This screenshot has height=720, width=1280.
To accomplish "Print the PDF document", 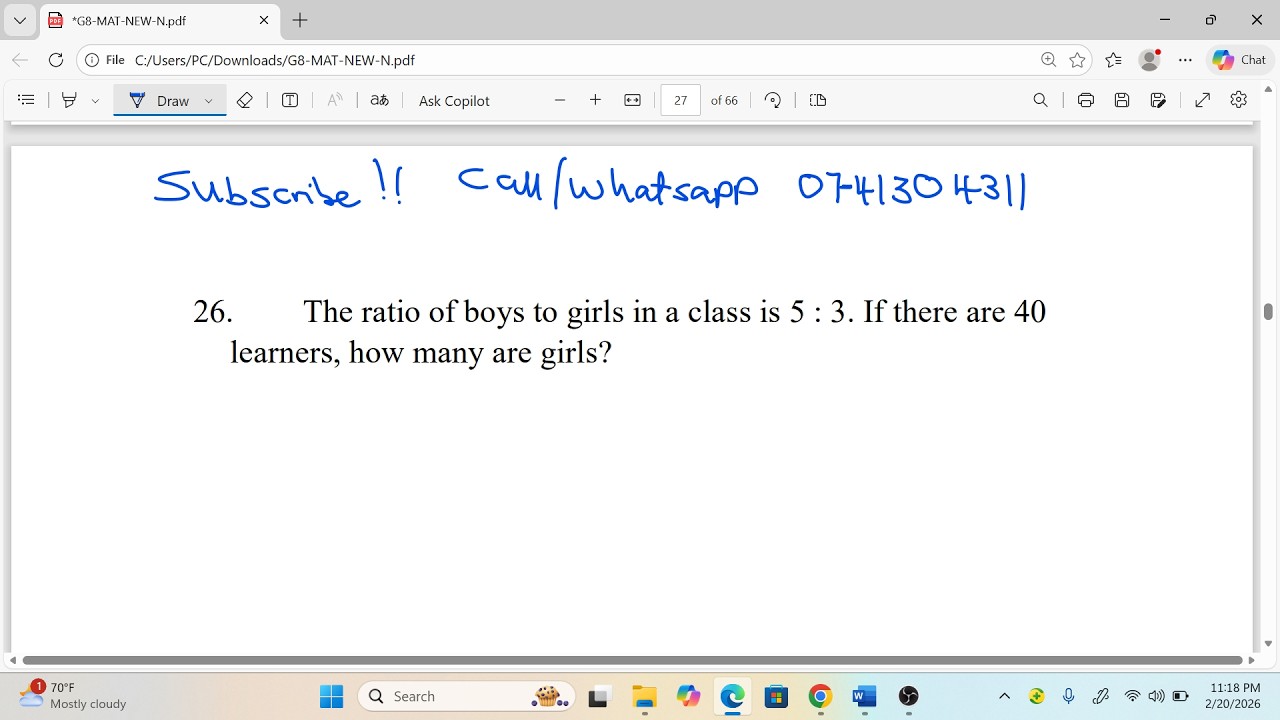I will coord(1086,100).
